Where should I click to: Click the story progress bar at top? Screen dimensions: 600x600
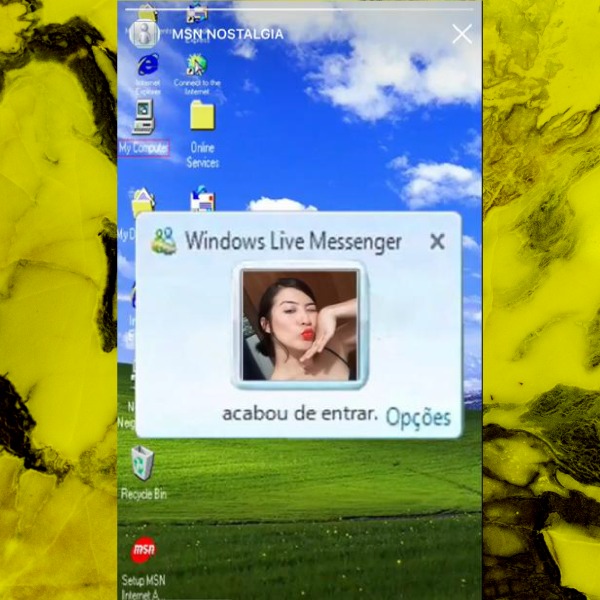[299, 10]
